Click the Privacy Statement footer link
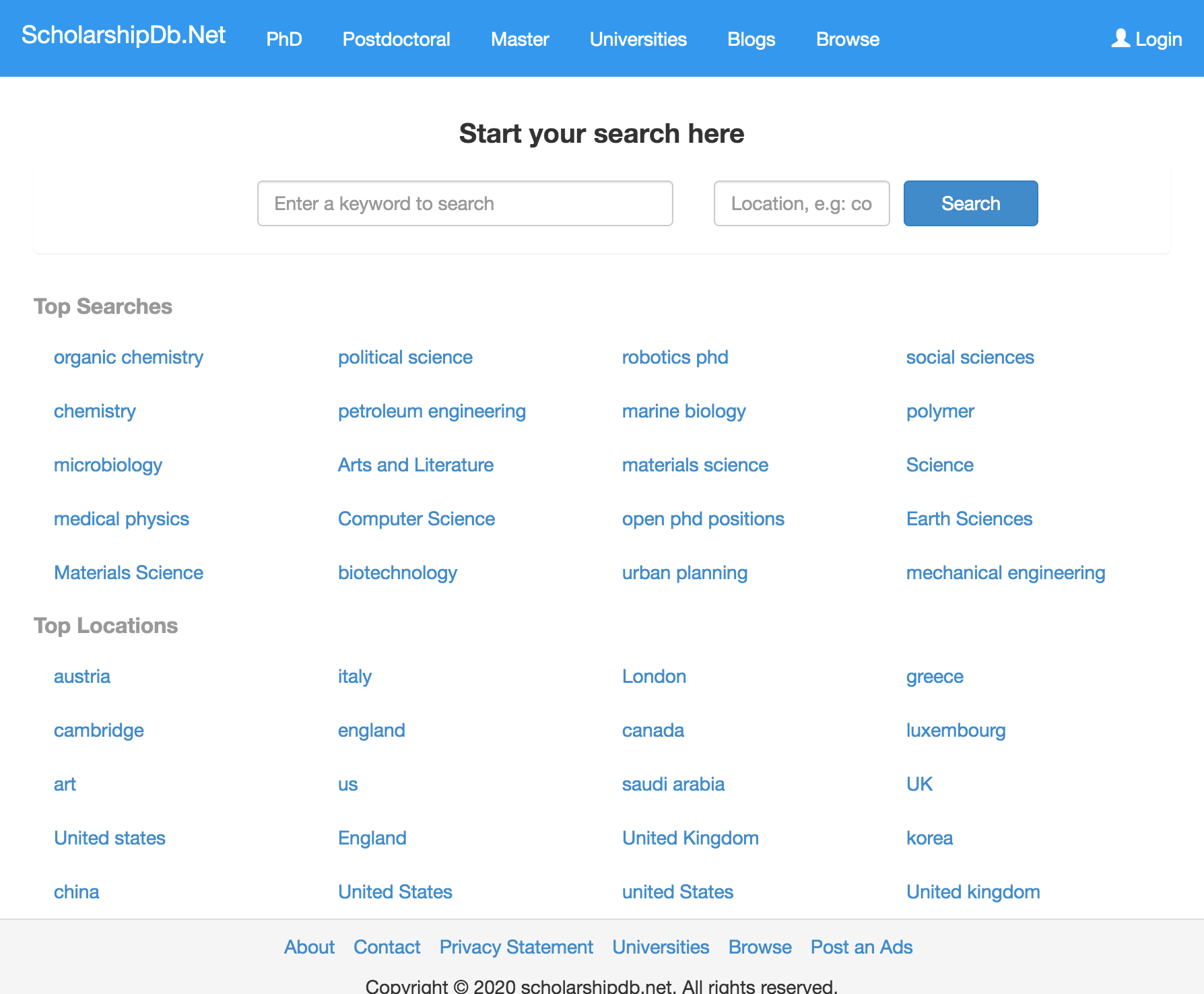1204x994 pixels. [x=516, y=947]
